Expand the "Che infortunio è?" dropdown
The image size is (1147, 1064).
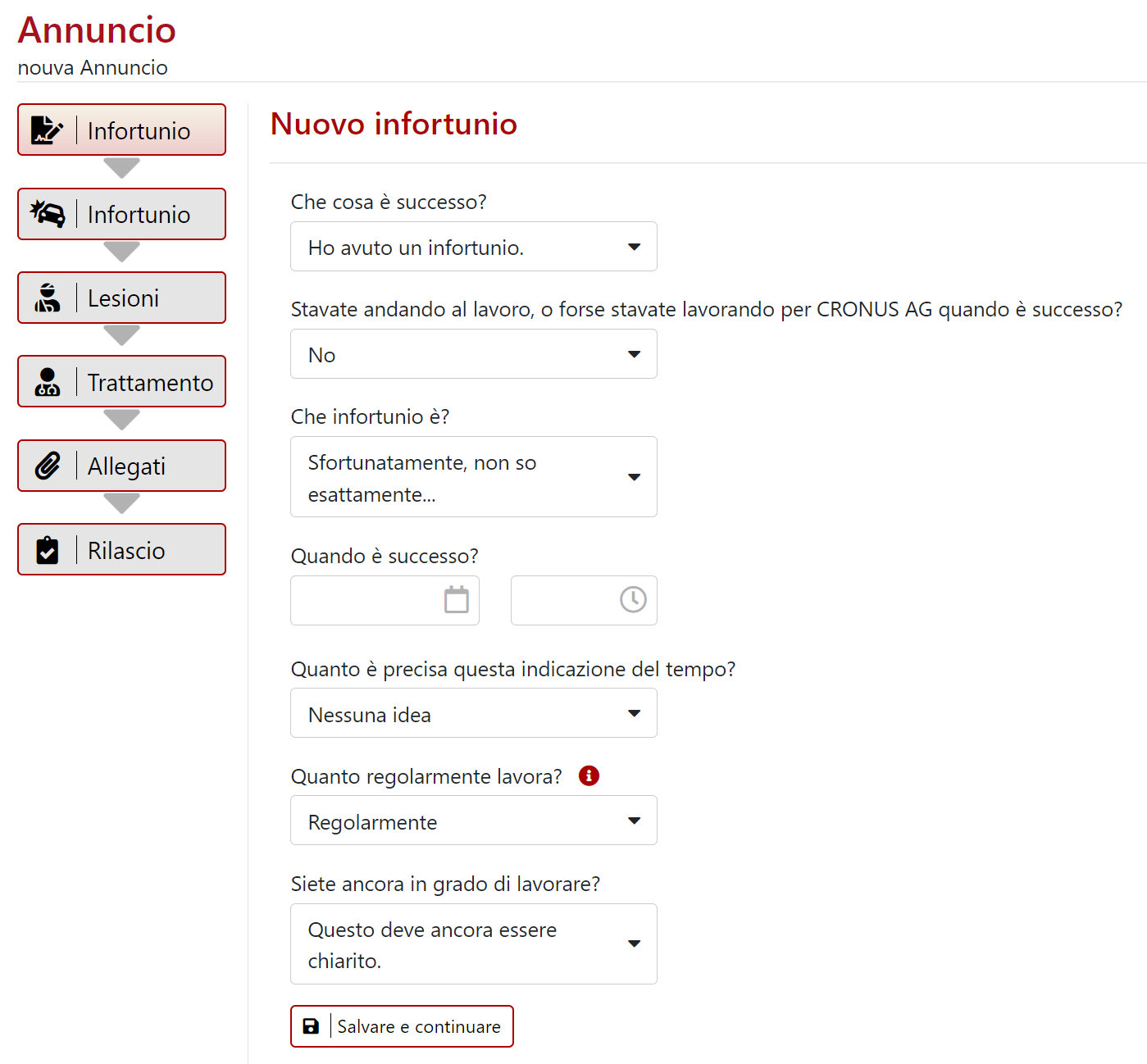pos(473,477)
